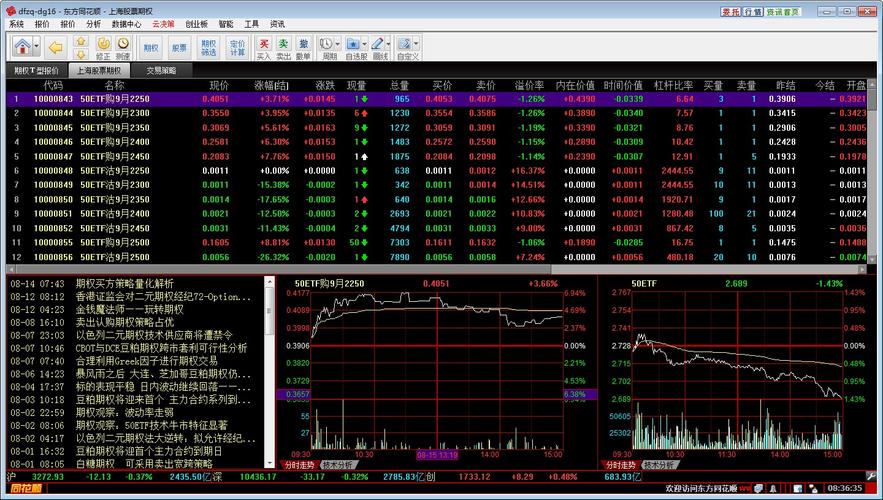Open news item 卖出认购期权策略占优
The height and width of the screenshot is (500, 883).
tap(124, 323)
